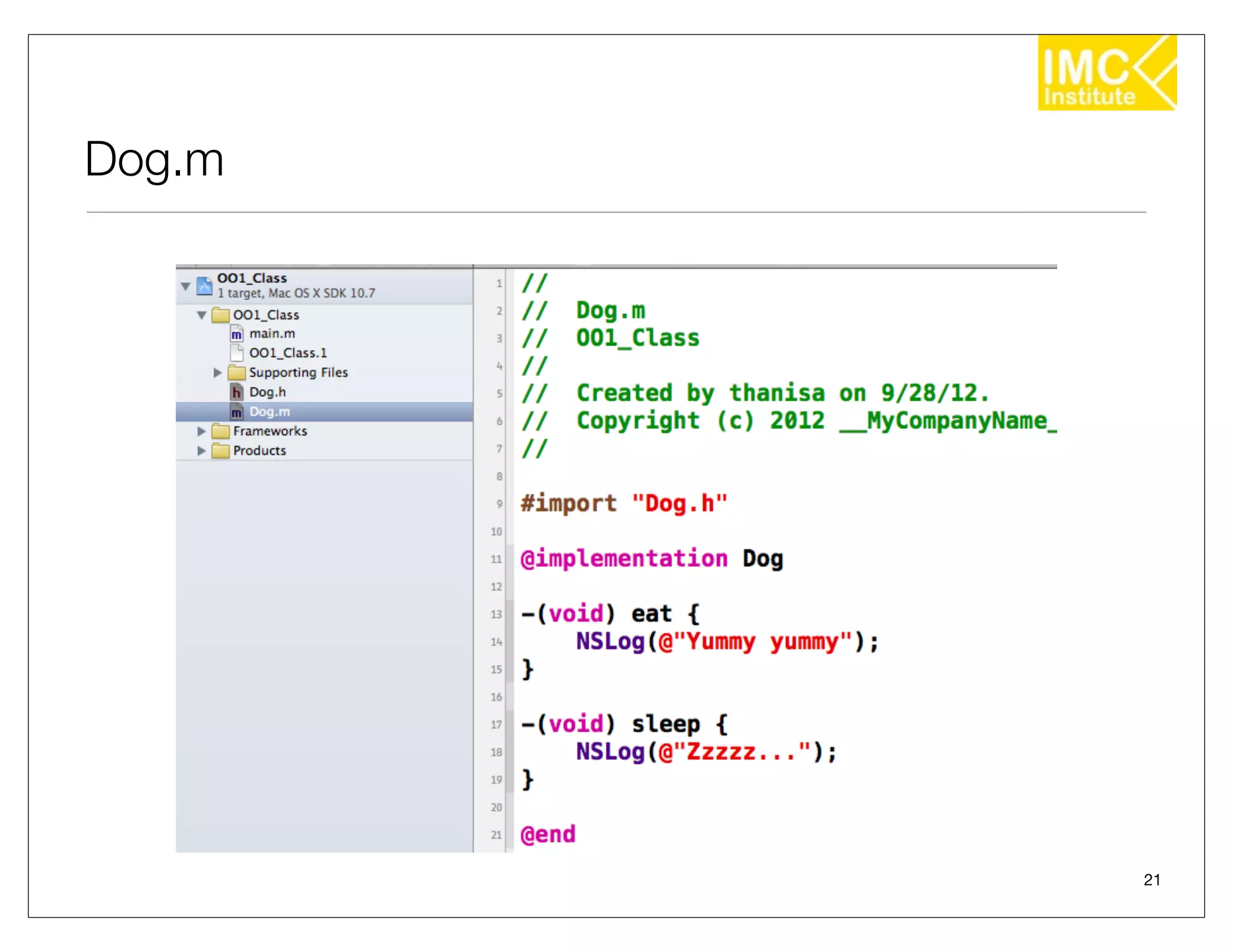Expand the Products group
The height and width of the screenshot is (952, 1233).
(202, 451)
